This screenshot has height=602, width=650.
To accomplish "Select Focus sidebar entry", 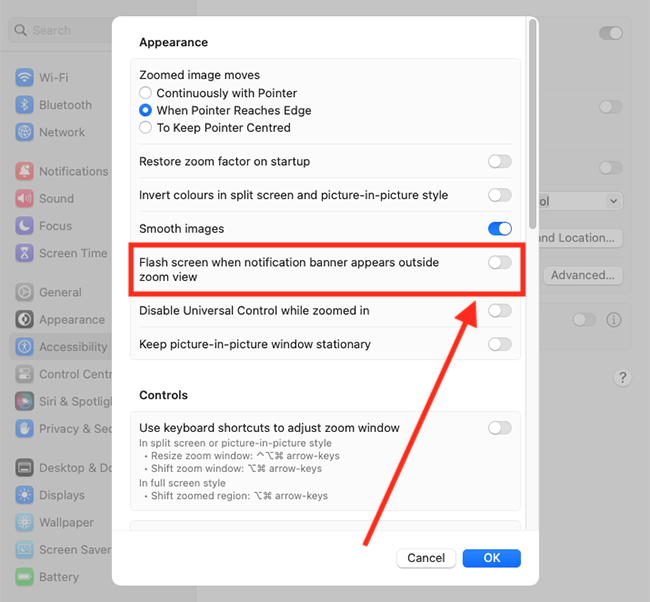I will (x=56, y=226).
